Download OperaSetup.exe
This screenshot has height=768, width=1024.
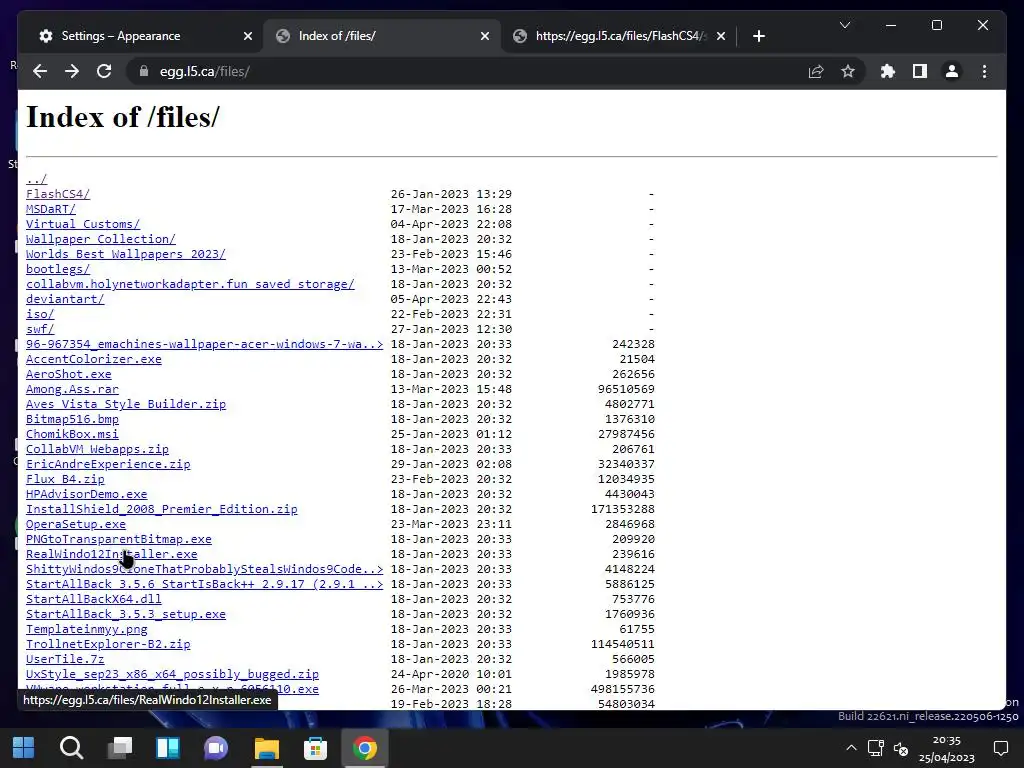pyautogui.click(x=76, y=524)
